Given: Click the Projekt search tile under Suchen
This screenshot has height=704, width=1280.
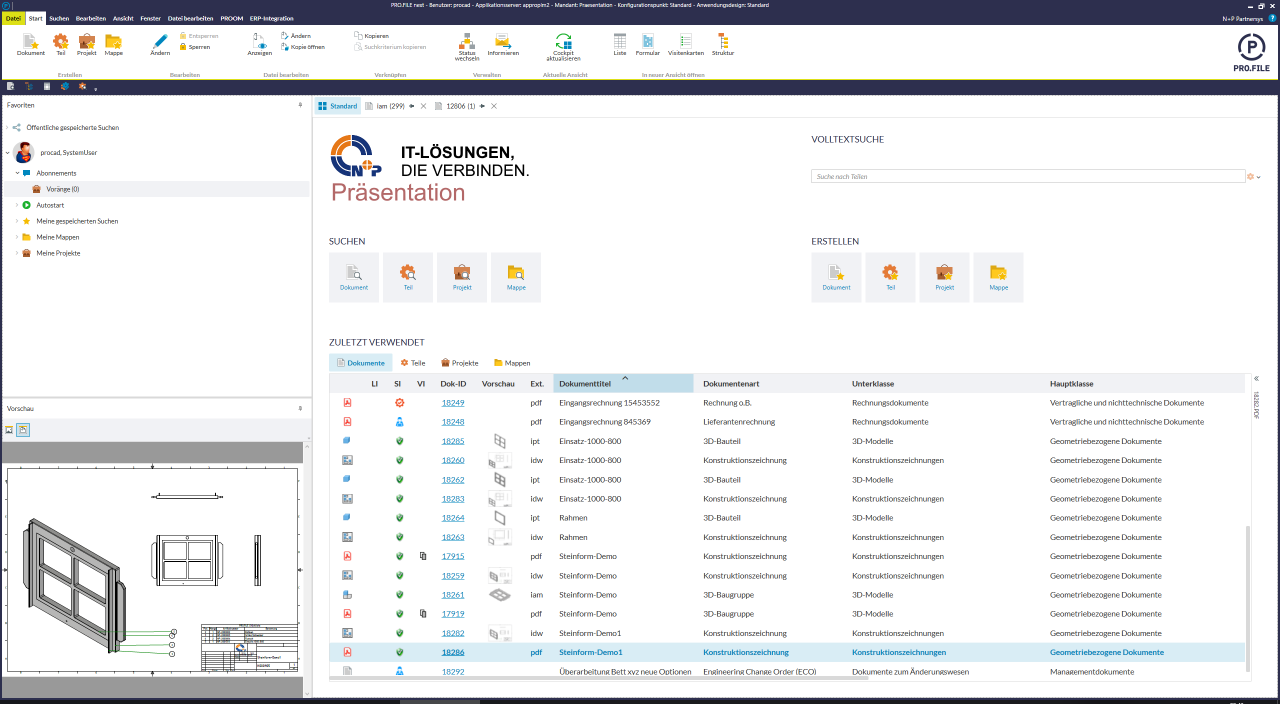Looking at the screenshot, I should tap(462, 277).
